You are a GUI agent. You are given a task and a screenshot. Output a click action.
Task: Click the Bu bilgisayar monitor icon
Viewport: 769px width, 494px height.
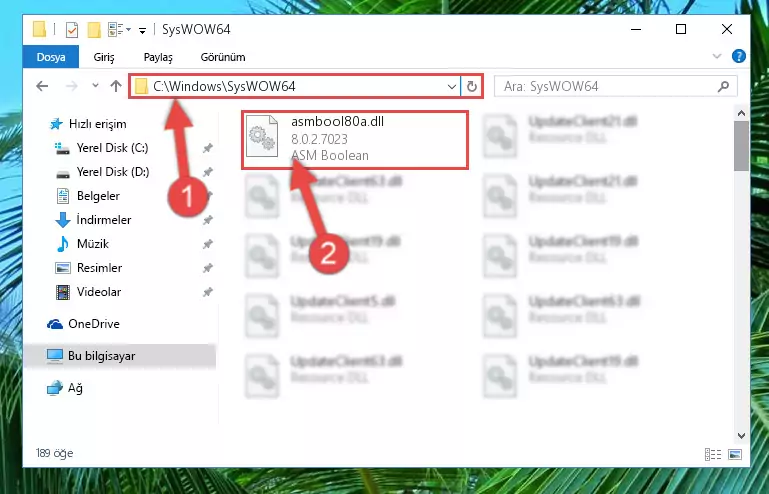click(55, 356)
